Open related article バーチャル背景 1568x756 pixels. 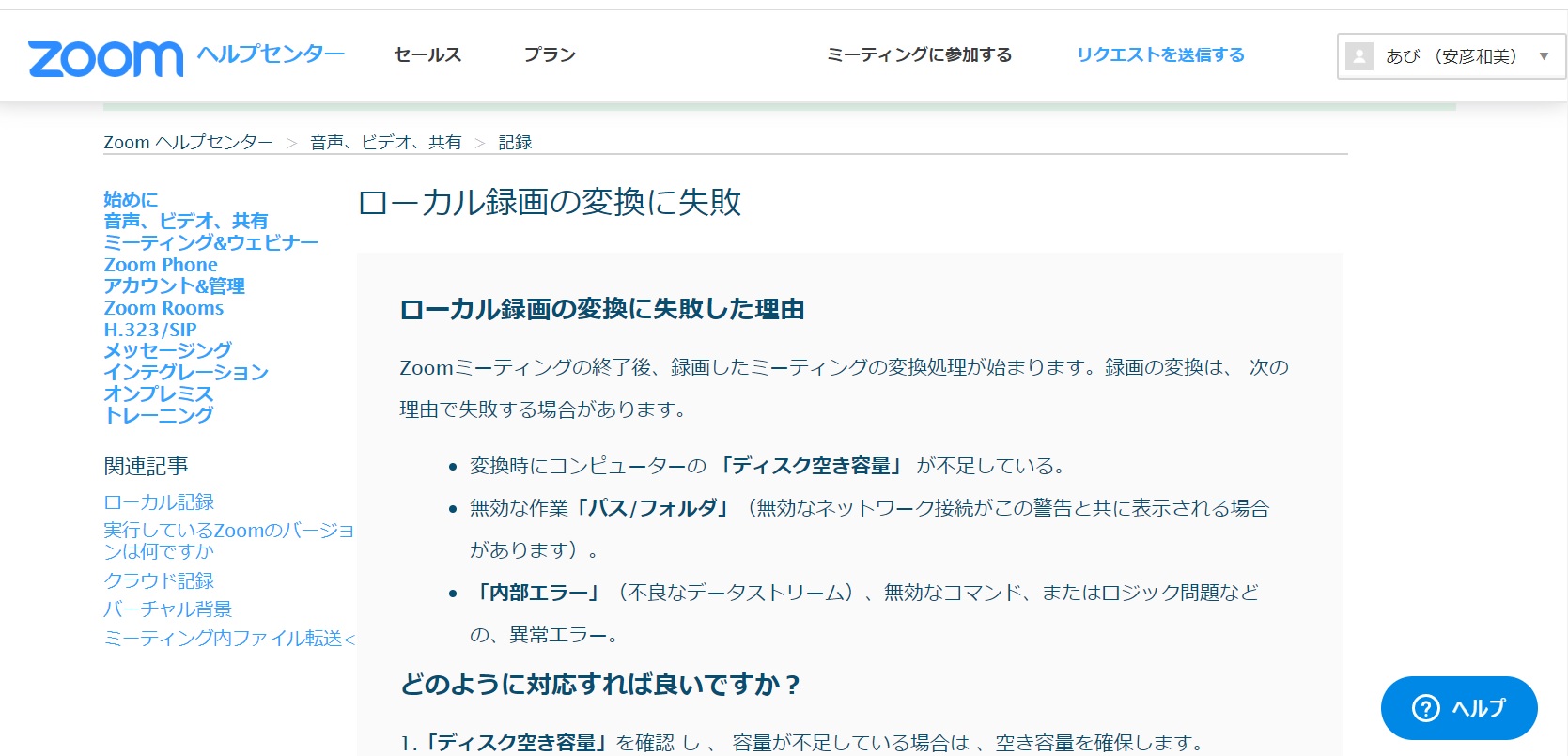(167, 609)
